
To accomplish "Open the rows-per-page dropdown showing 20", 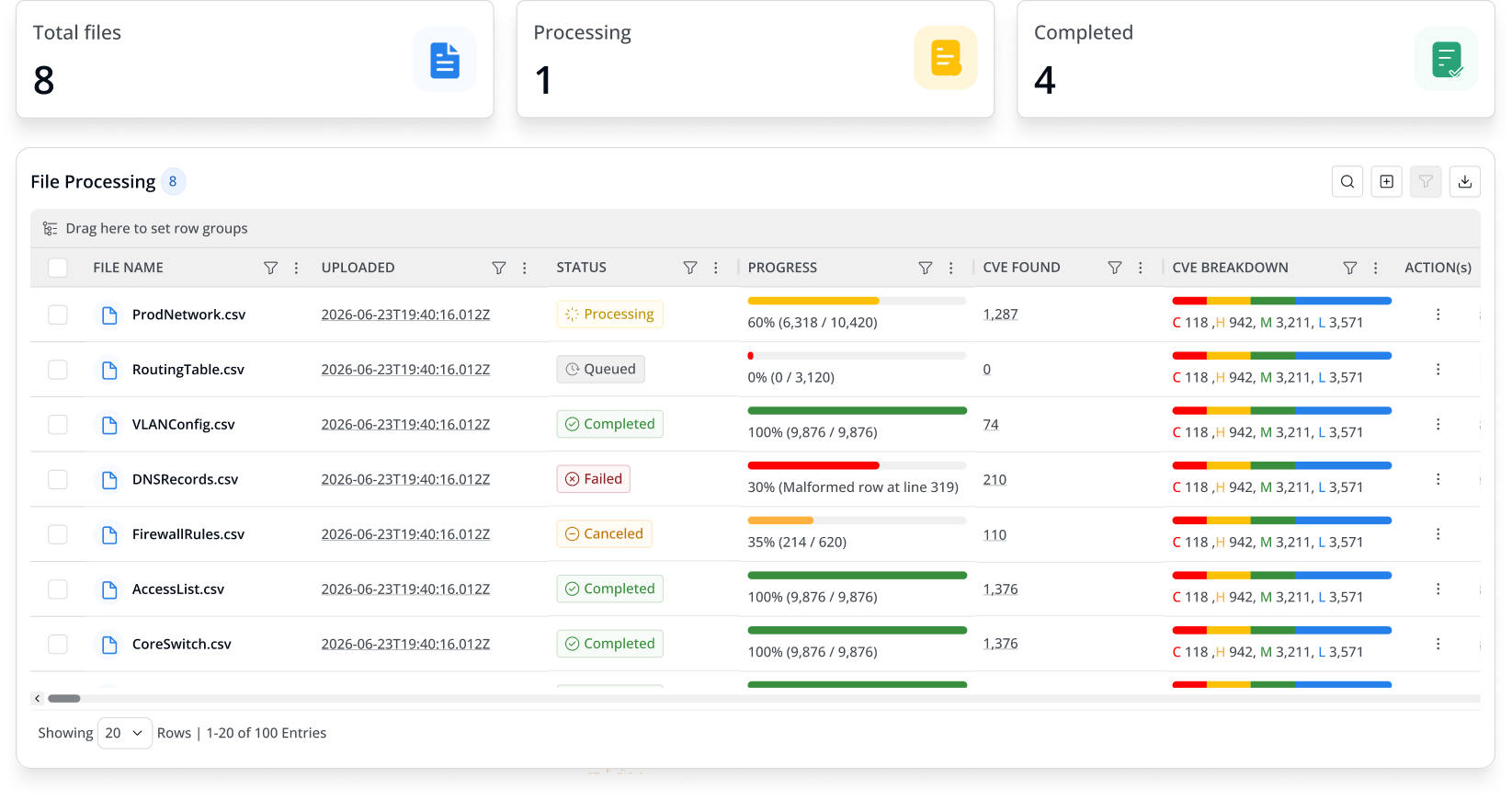I will 125,733.
